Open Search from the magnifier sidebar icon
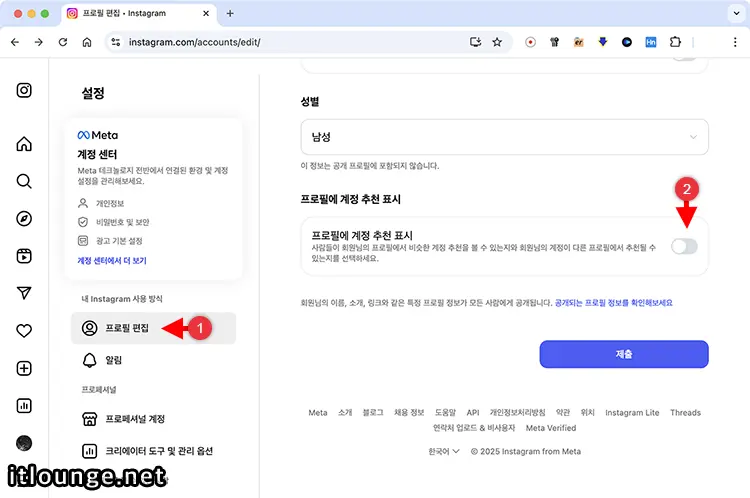750x498 pixels. point(24,181)
